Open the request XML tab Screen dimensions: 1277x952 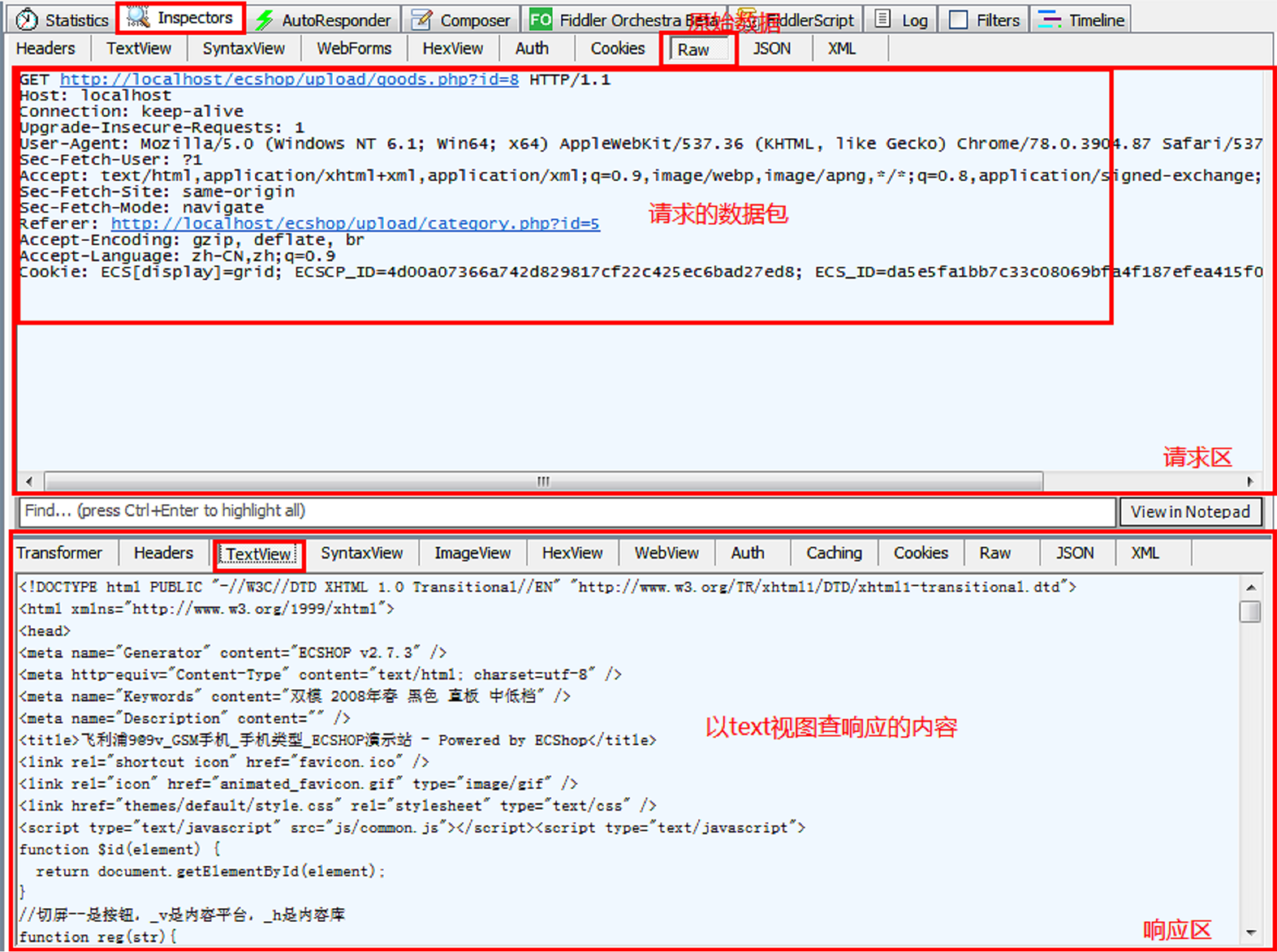tap(842, 48)
